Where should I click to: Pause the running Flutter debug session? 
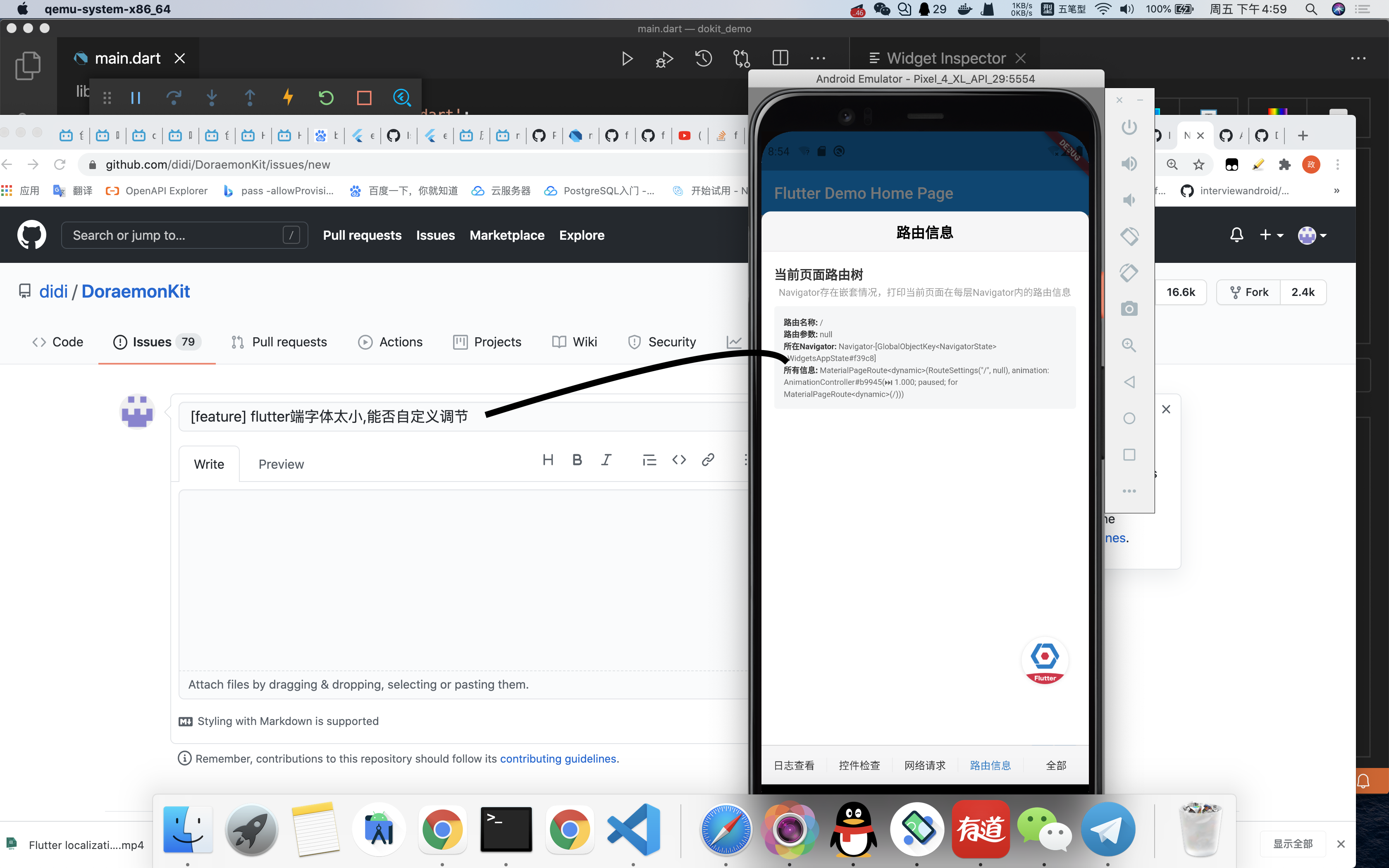pos(136,98)
